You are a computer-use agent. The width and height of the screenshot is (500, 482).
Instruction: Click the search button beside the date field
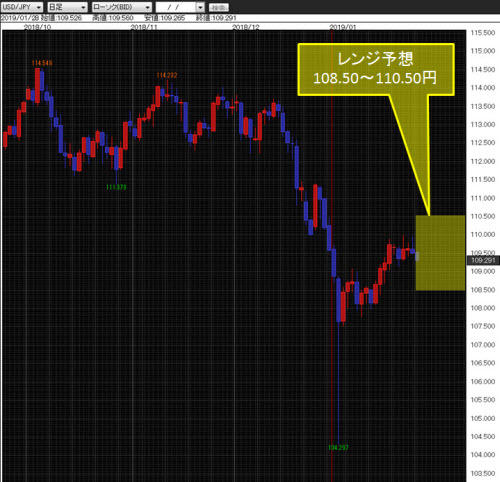click(x=219, y=7)
